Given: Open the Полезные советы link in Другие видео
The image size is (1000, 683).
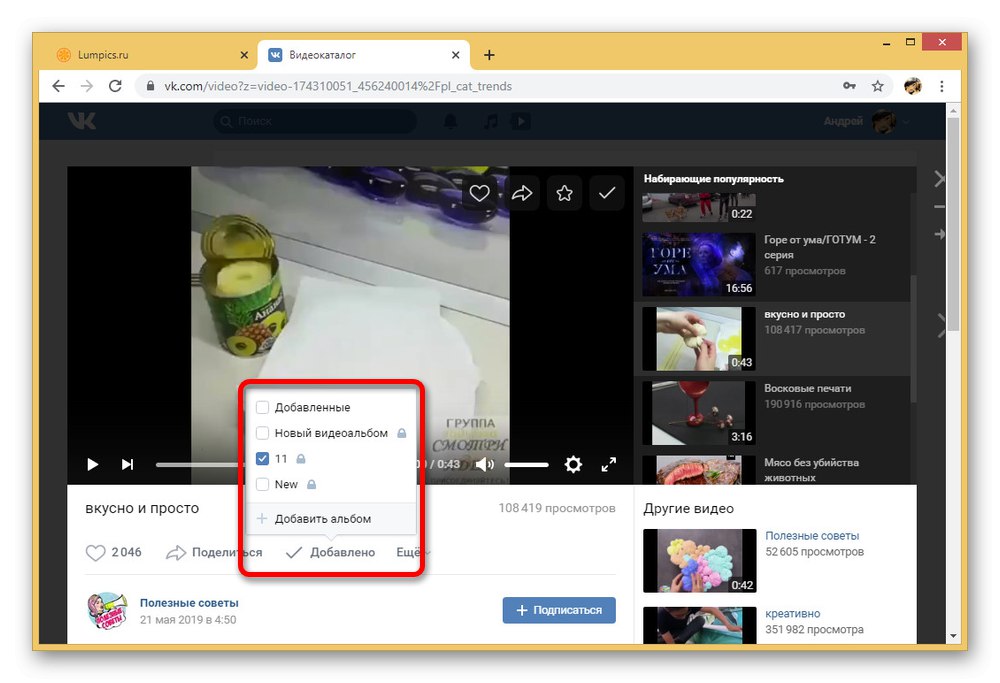Looking at the screenshot, I should click(x=812, y=536).
